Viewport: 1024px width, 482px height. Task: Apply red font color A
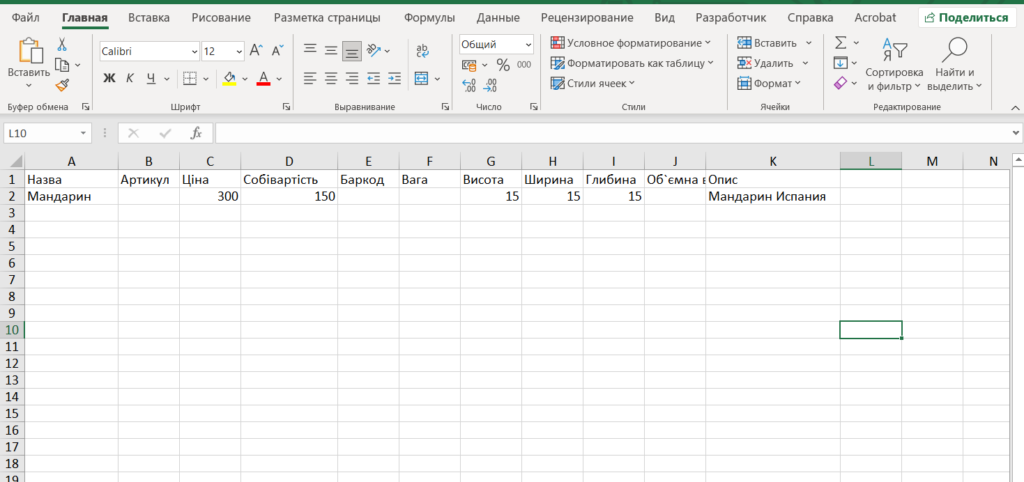coord(264,78)
